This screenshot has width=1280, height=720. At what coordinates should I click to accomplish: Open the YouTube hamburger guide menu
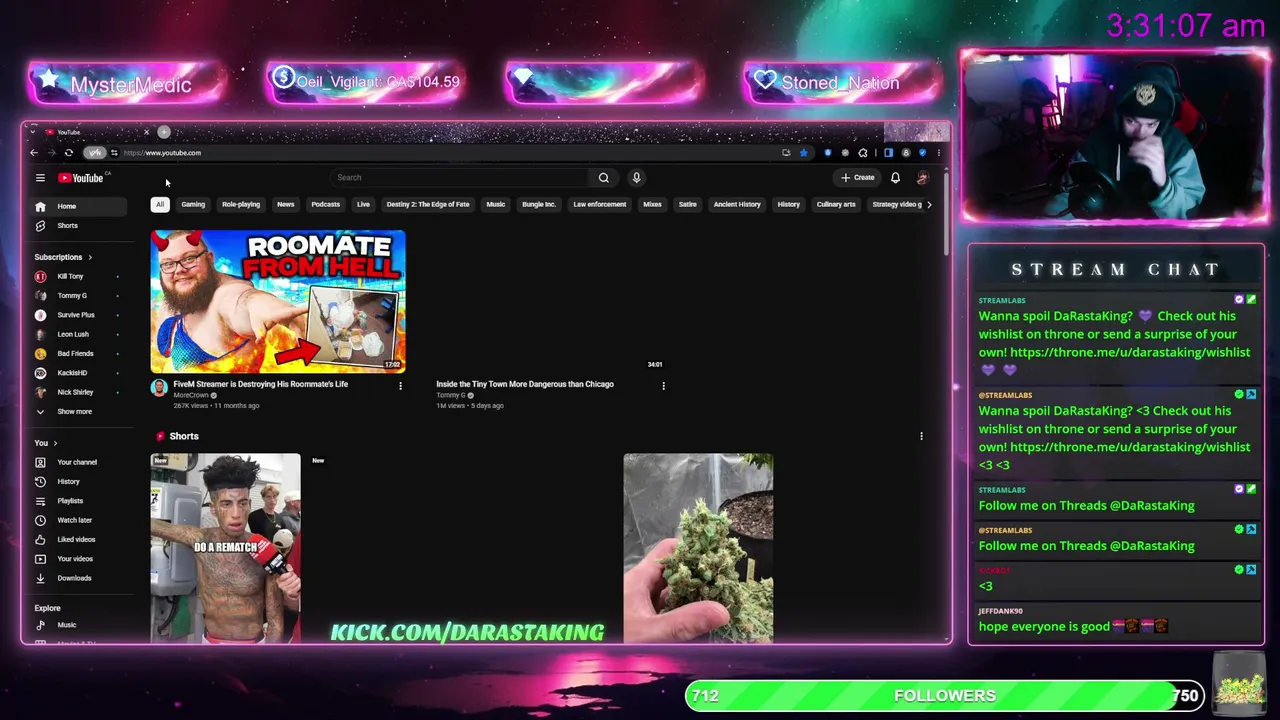40,178
